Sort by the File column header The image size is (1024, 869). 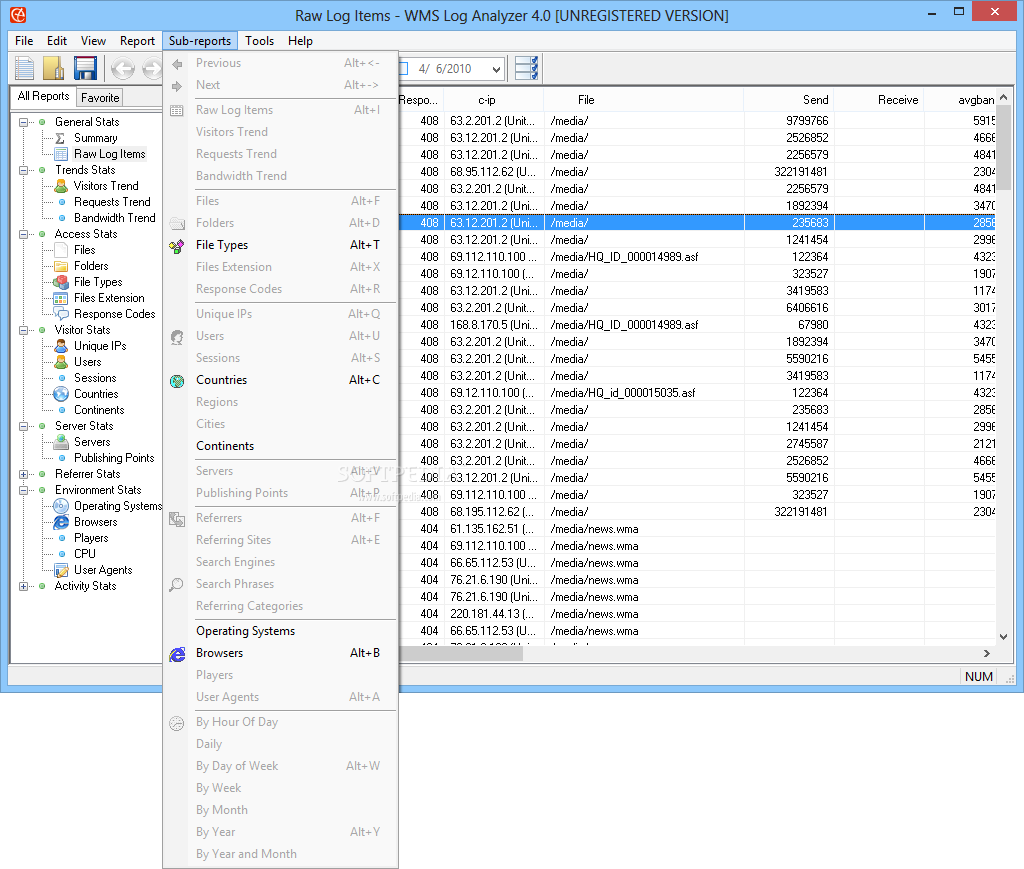pos(643,100)
